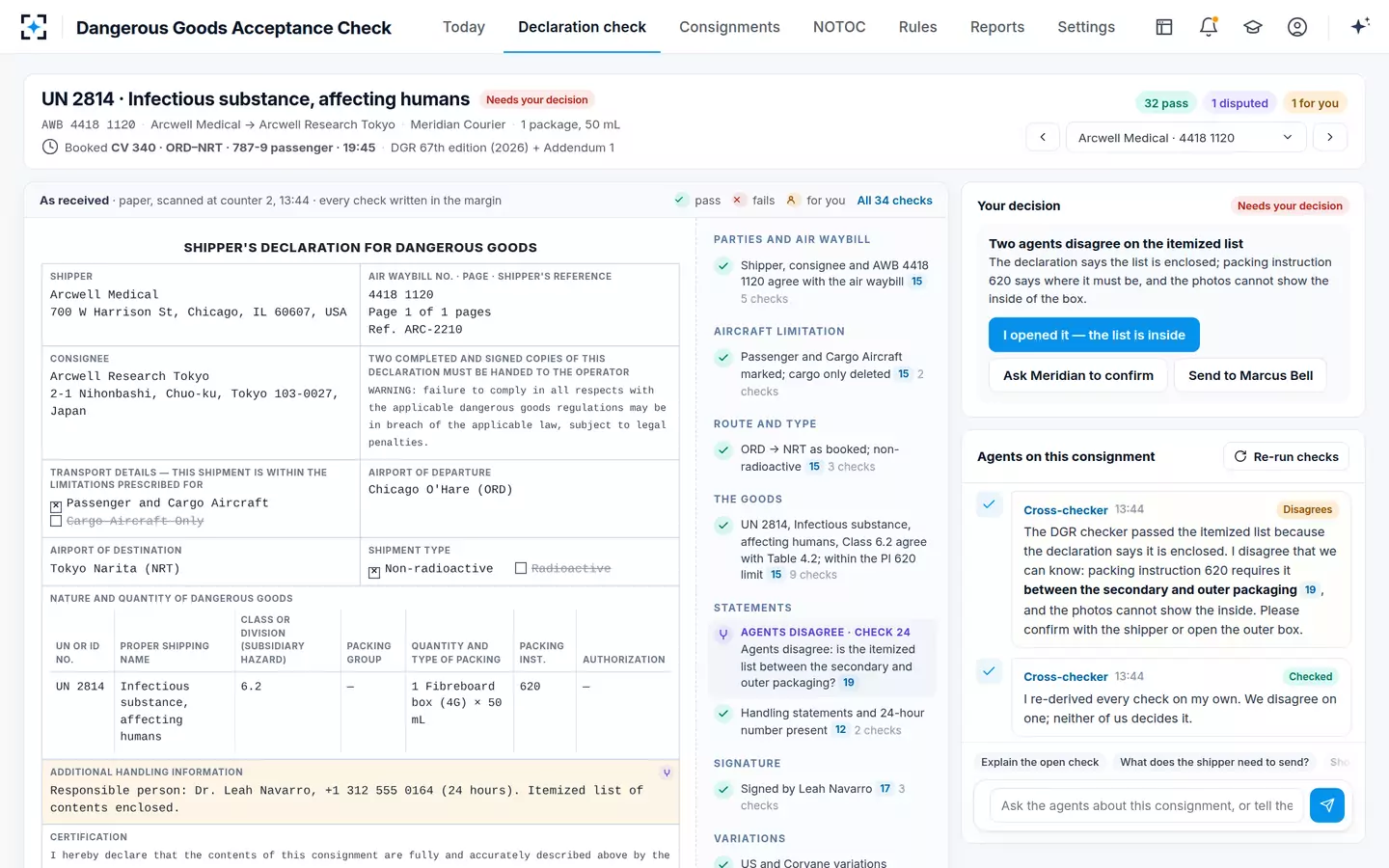This screenshot has width=1389, height=868.
Task: Expand the 5 checks under Parties and Air Waybill
Action: (764, 299)
